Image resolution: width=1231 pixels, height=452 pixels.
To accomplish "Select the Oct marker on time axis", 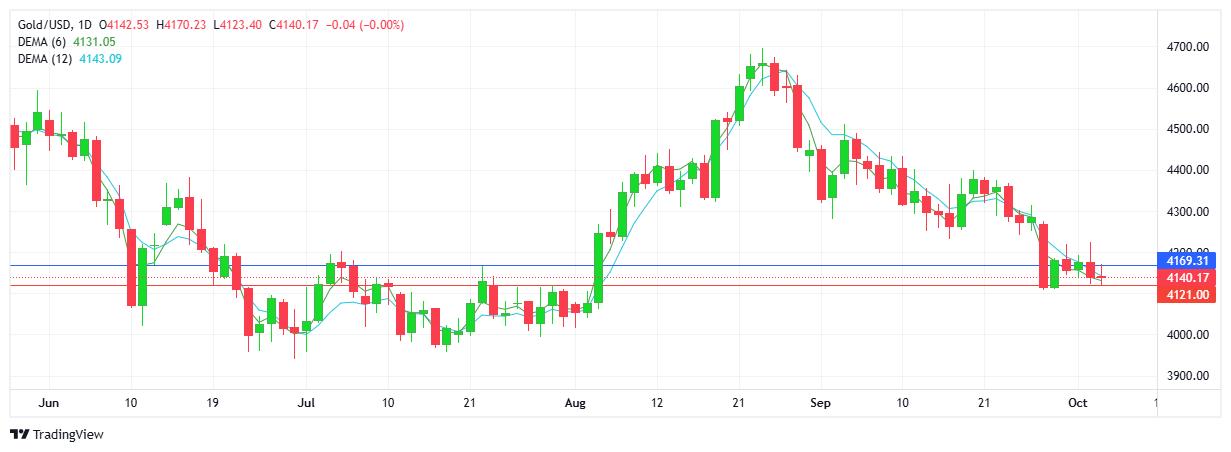I will (x=1077, y=402).
